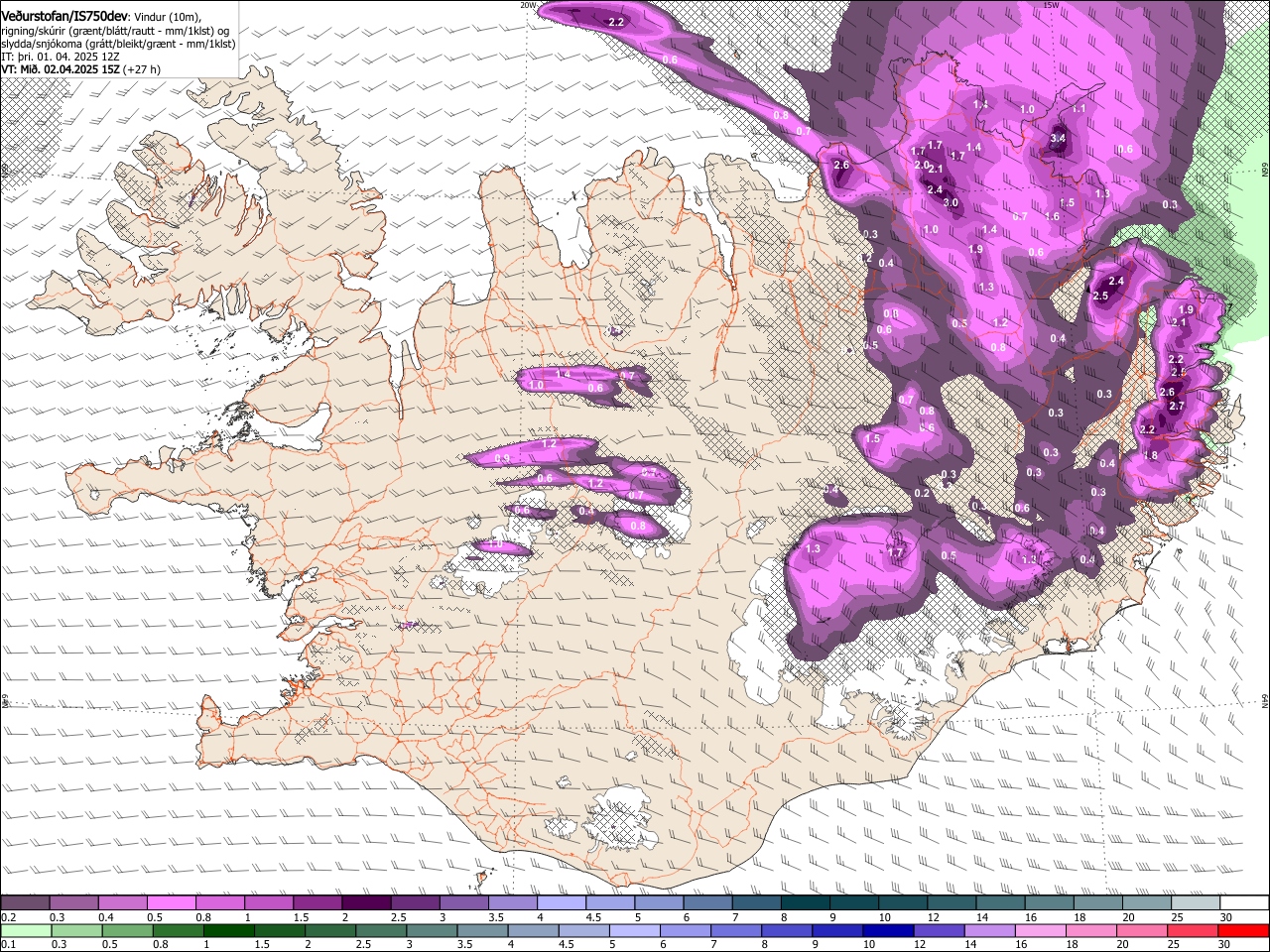Viewport: 1270px width, 952px height.
Task: Click the 0.1 label under the rain legend
Action: click(x=8, y=945)
